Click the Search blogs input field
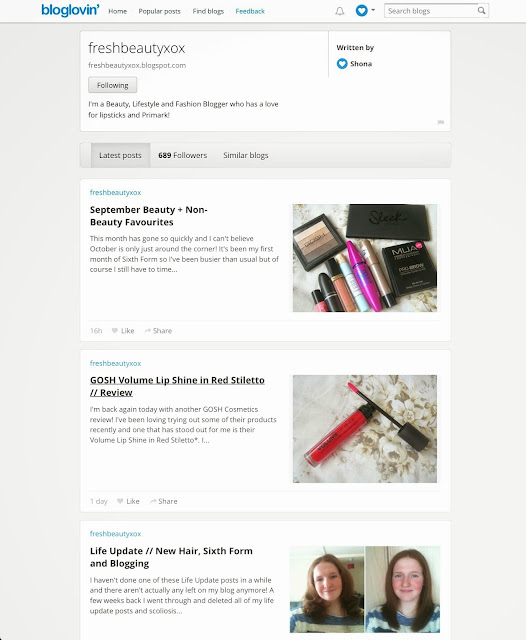This screenshot has height=640, width=526. [x=431, y=11]
